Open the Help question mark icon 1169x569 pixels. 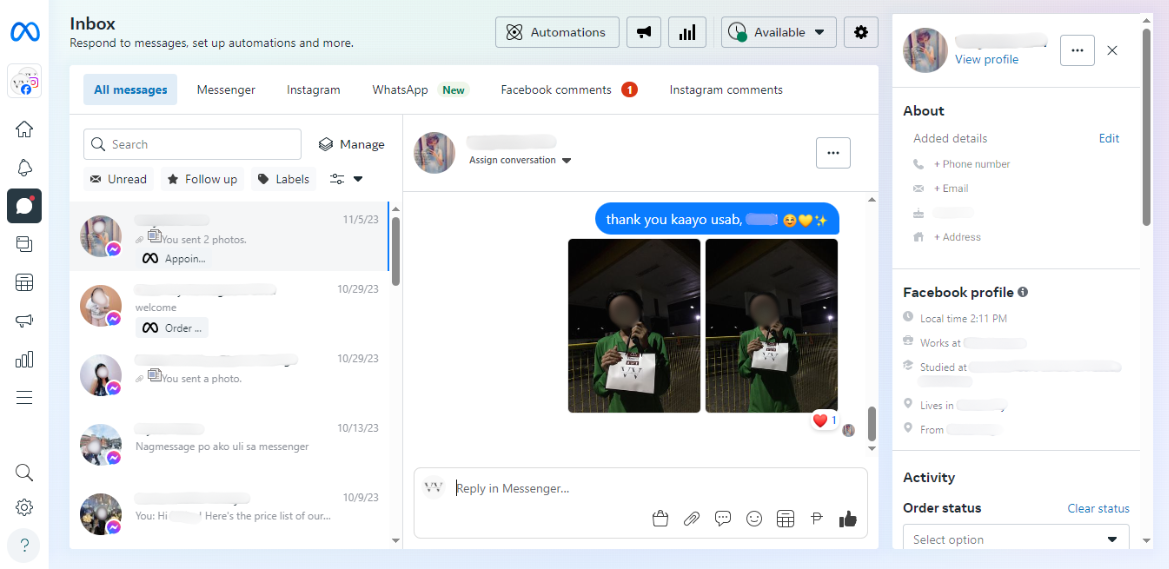pos(25,545)
